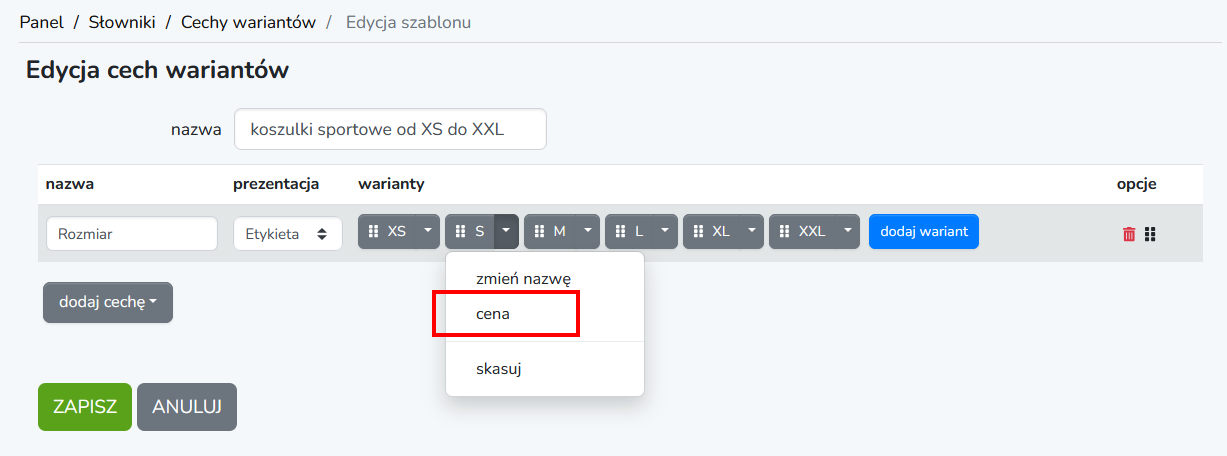Click the row reorder grip icon under opcje
Viewport: 1227px width, 456px height.
click(x=1150, y=234)
